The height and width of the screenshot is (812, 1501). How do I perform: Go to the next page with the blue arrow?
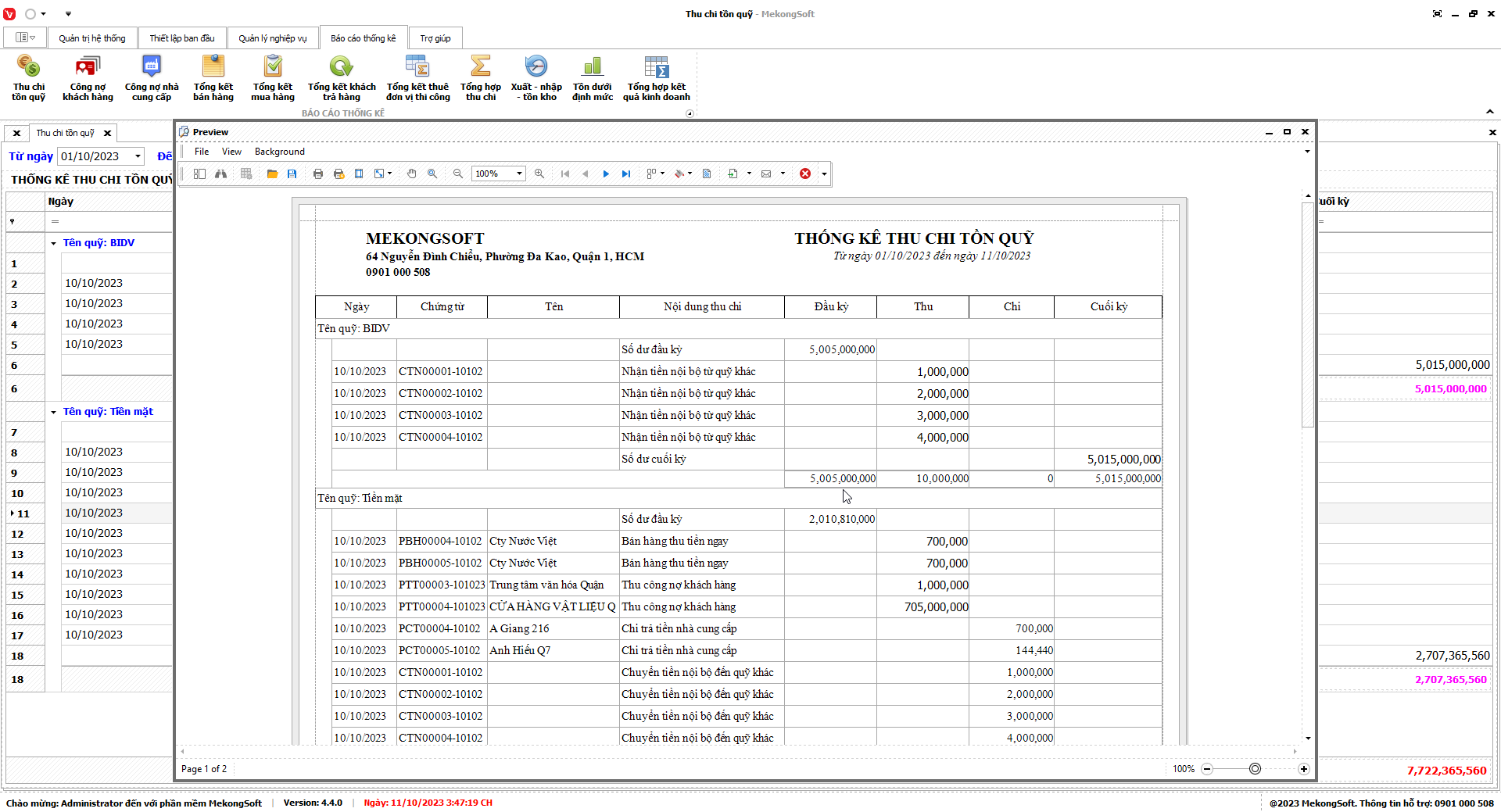coord(606,174)
